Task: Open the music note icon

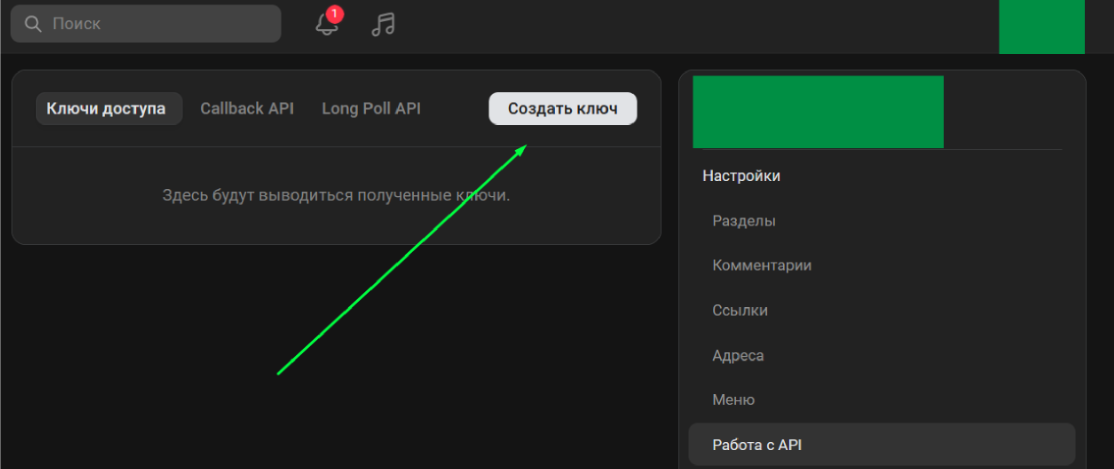Action: tap(382, 25)
